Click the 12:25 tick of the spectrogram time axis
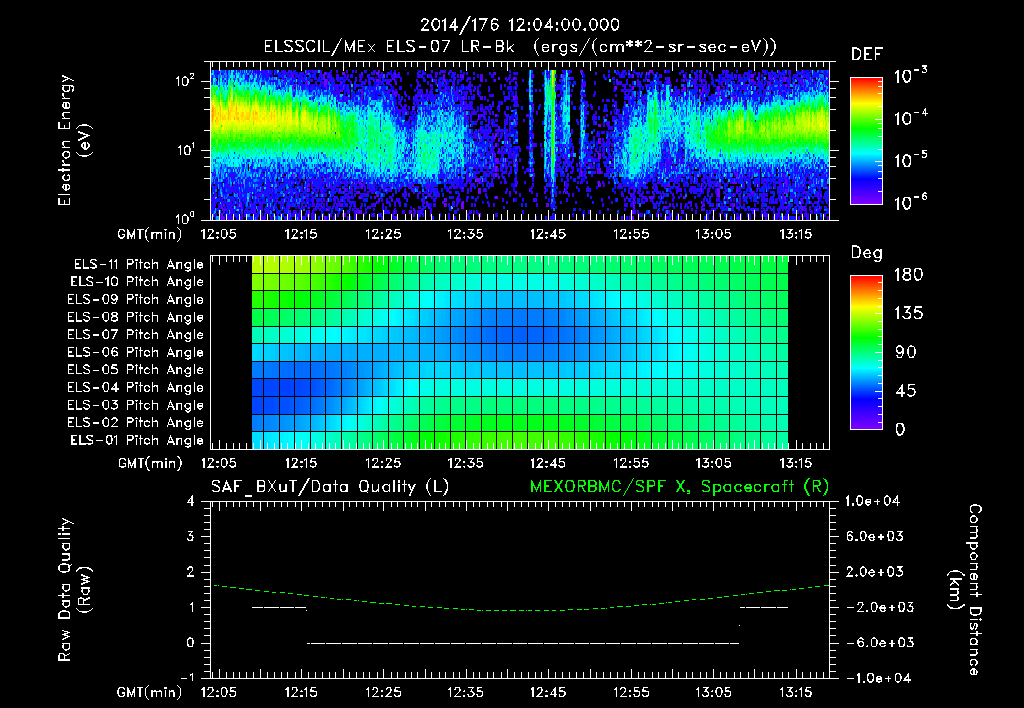This screenshot has height=708, width=1024. (383, 234)
